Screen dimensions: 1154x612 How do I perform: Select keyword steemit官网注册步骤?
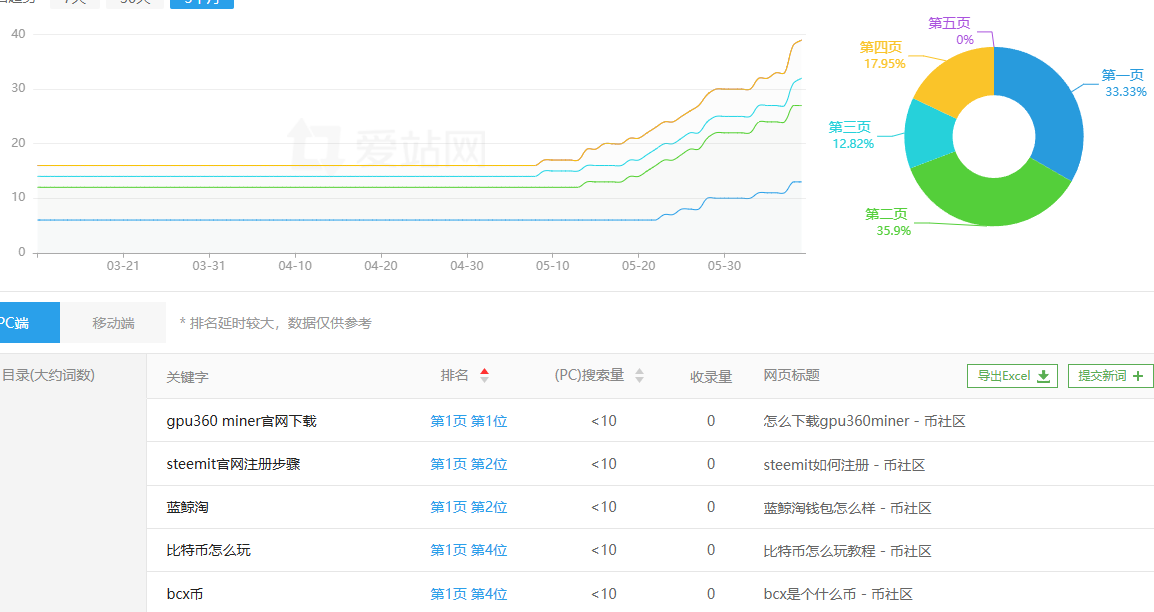pos(233,464)
